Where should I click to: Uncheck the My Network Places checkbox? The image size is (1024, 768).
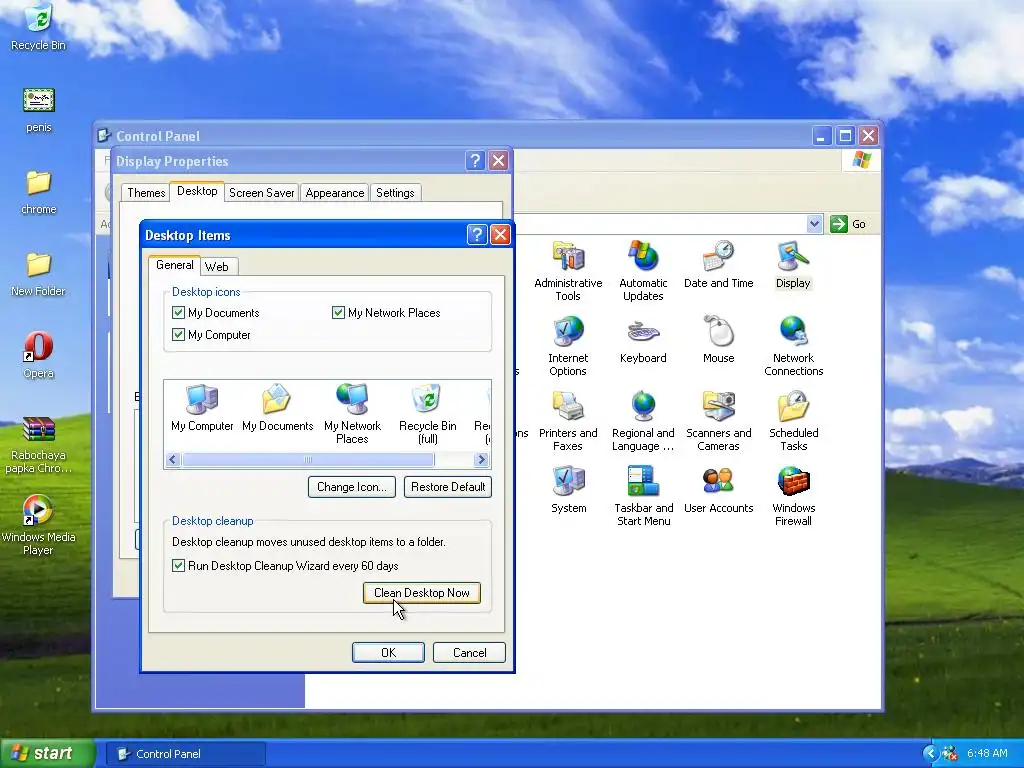[x=338, y=312]
